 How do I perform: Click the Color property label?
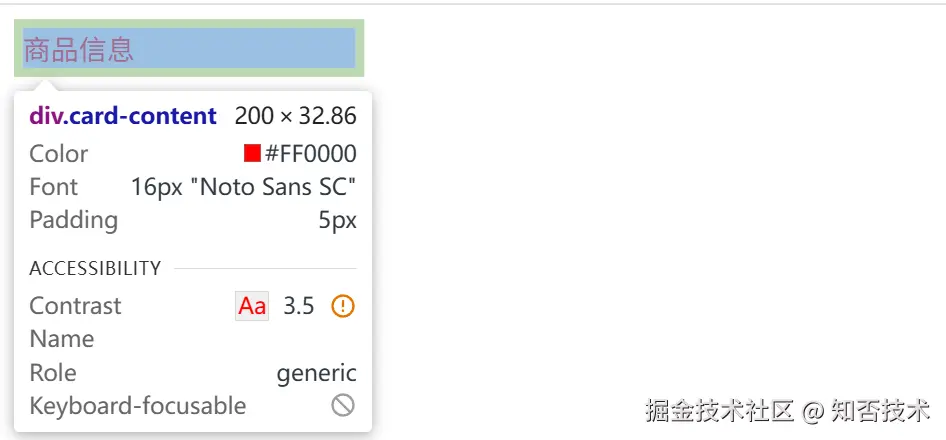click(x=58, y=154)
